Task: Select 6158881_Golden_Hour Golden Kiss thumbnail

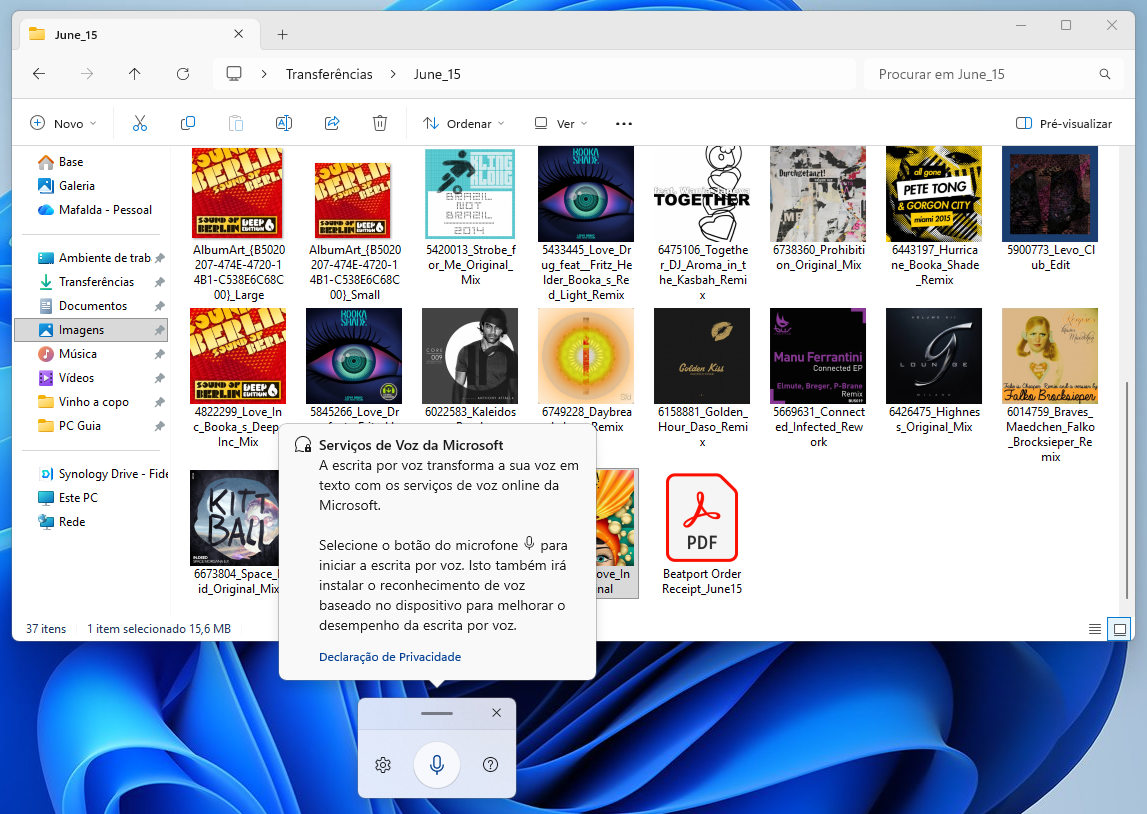Action: coord(702,356)
